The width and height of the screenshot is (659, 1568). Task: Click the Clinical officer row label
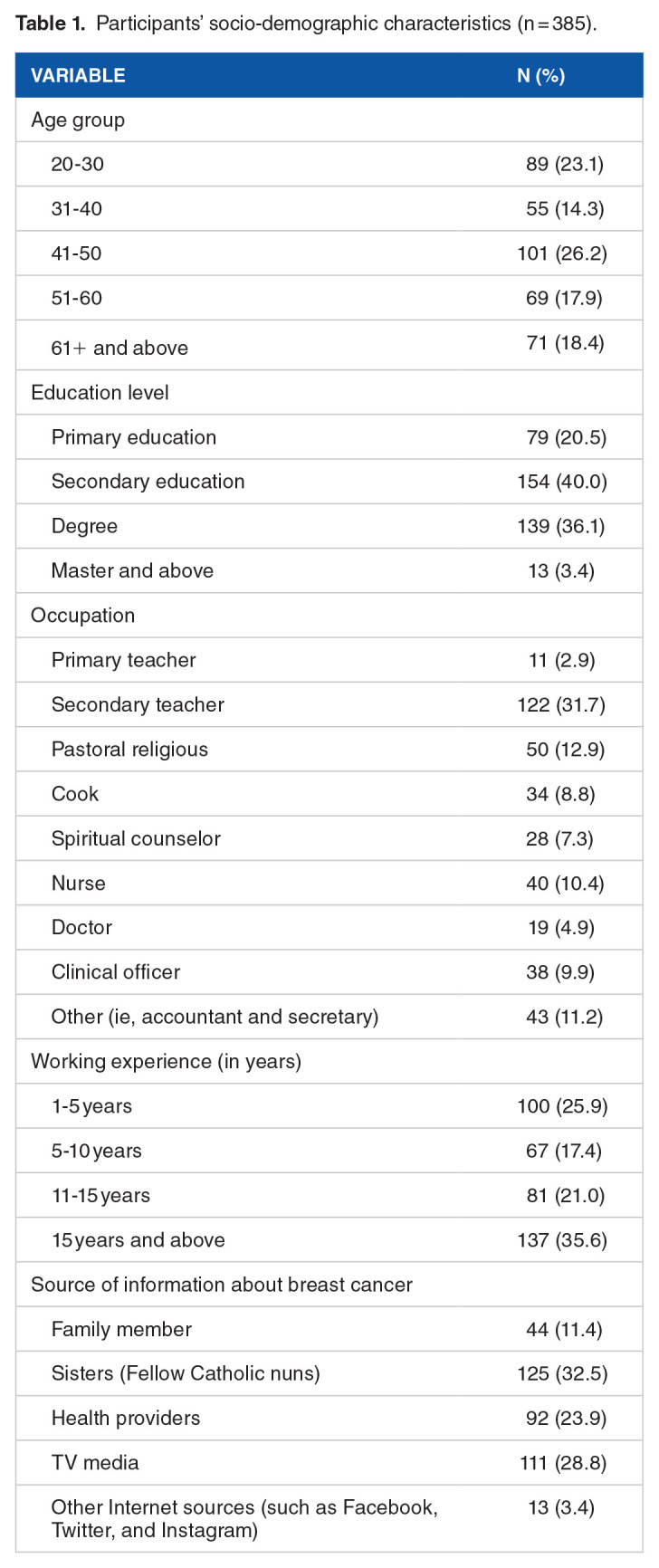click(116, 972)
